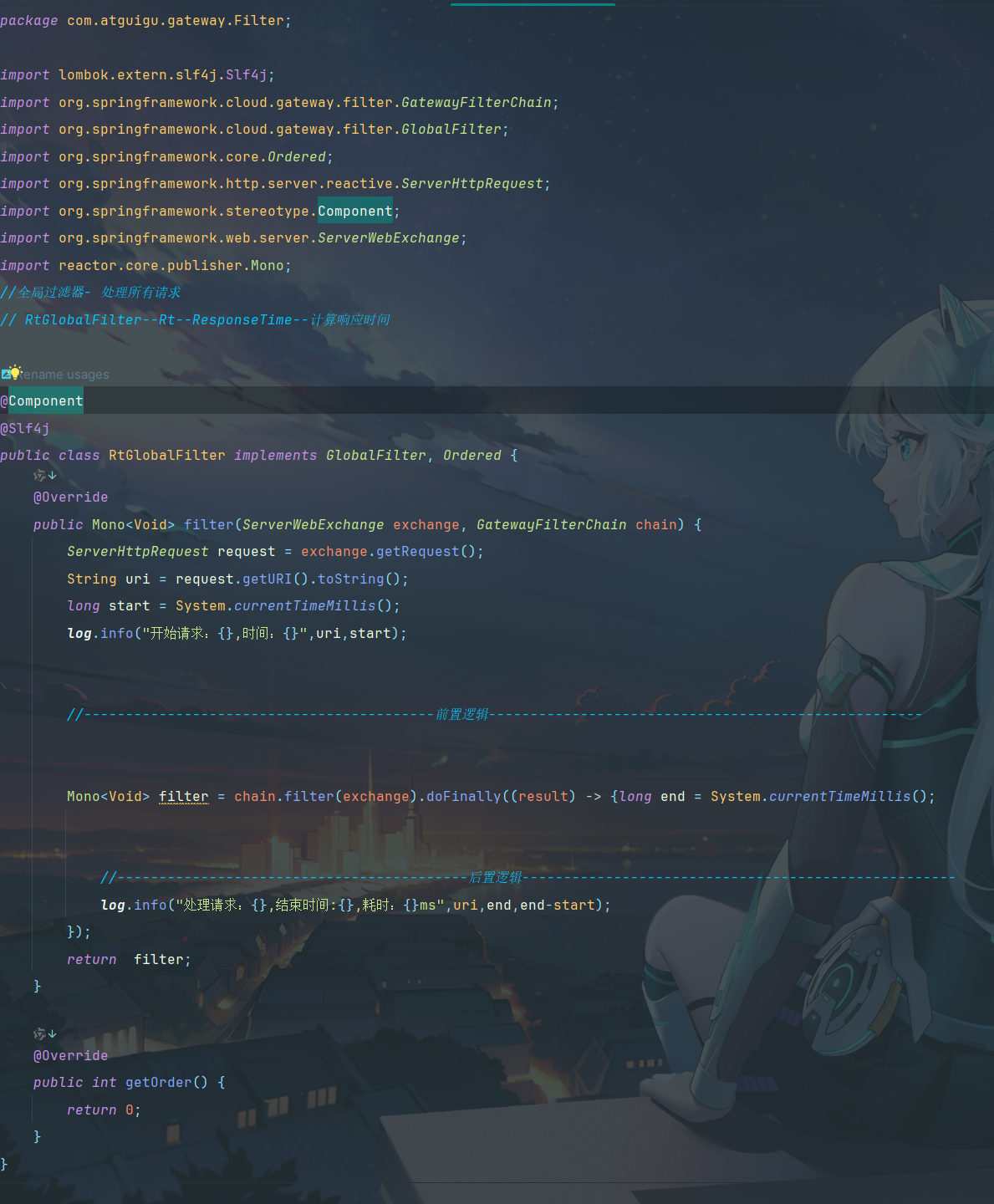Click class name RtGlobalFilter in declaration
994x1204 pixels.
[x=167, y=456]
